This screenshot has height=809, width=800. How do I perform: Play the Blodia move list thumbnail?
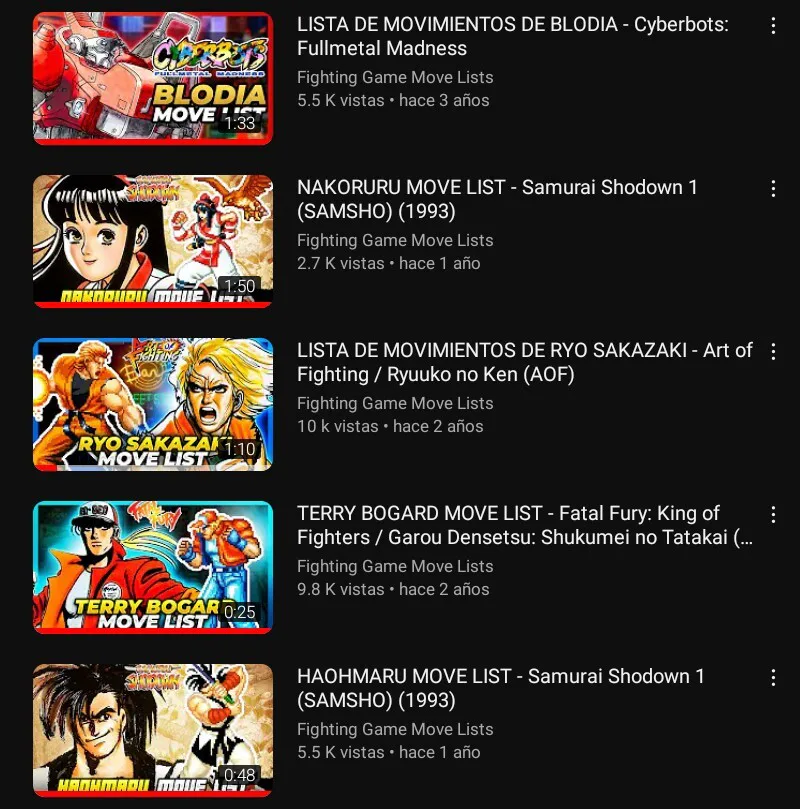(153, 78)
